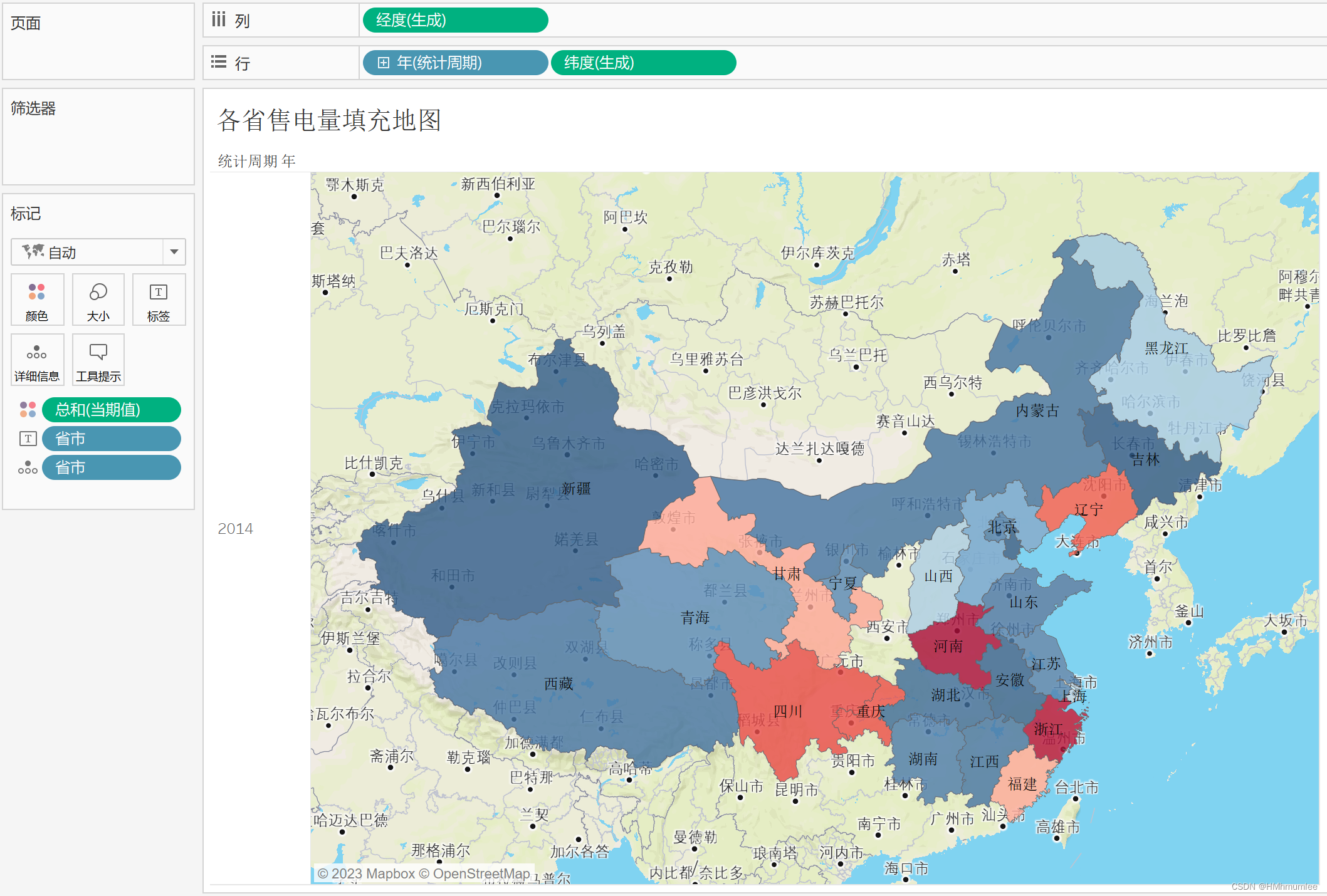
Task: Click the 经度(生成) pill on Columns
Action: [x=455, y=19]
